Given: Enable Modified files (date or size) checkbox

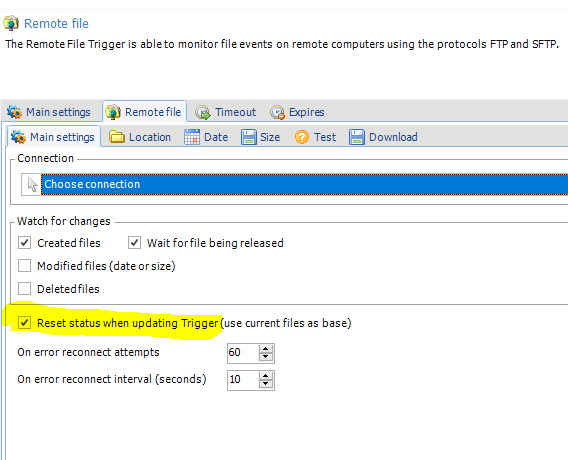Looking at the screenshot, I should click(x=24, y=265).
